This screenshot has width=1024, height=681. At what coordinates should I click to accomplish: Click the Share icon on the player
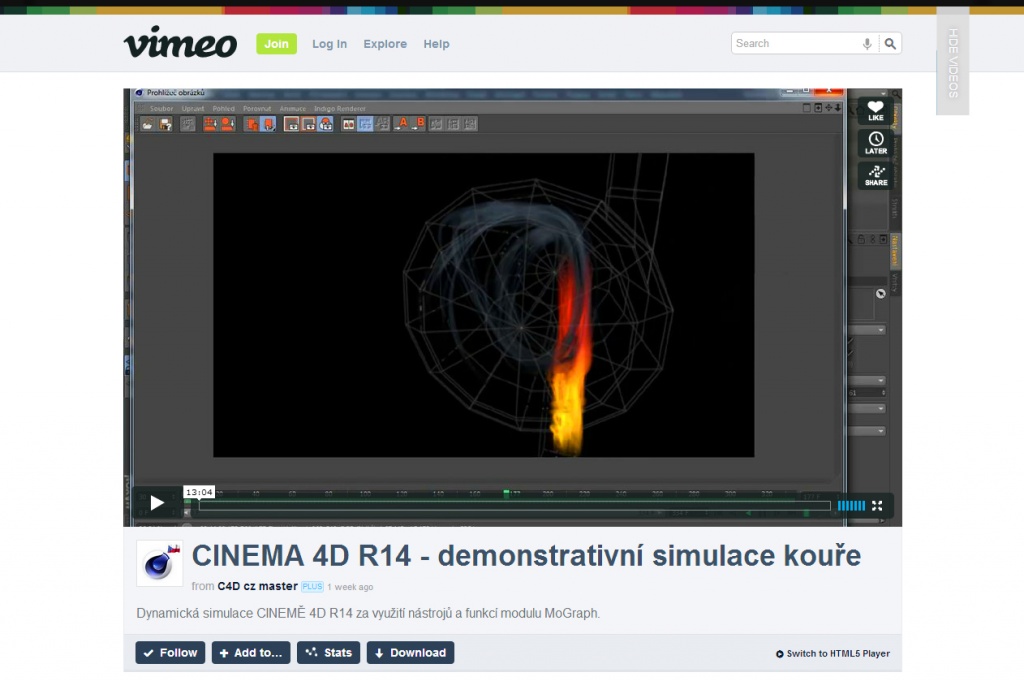[x=876, y=175]
